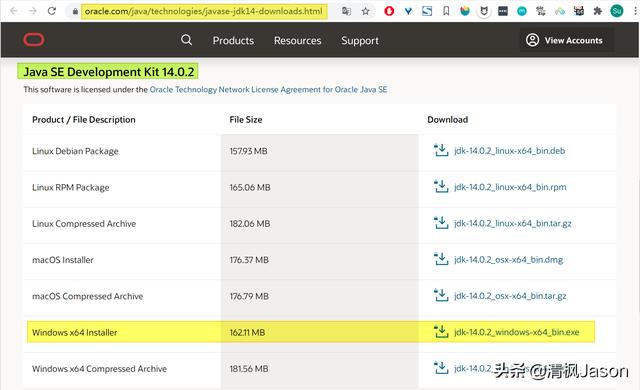This screenshot has height=390, width=640.
Task: Click the red Oracle logo
Action: [x=34, y=40]
